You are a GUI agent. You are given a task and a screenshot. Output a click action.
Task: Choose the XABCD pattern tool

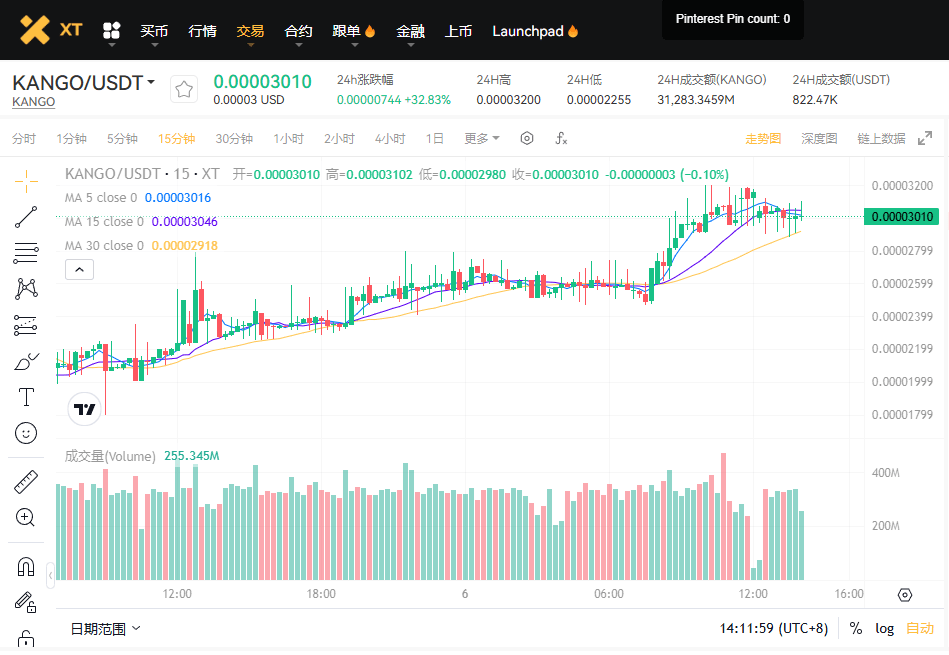coord(26,289)
